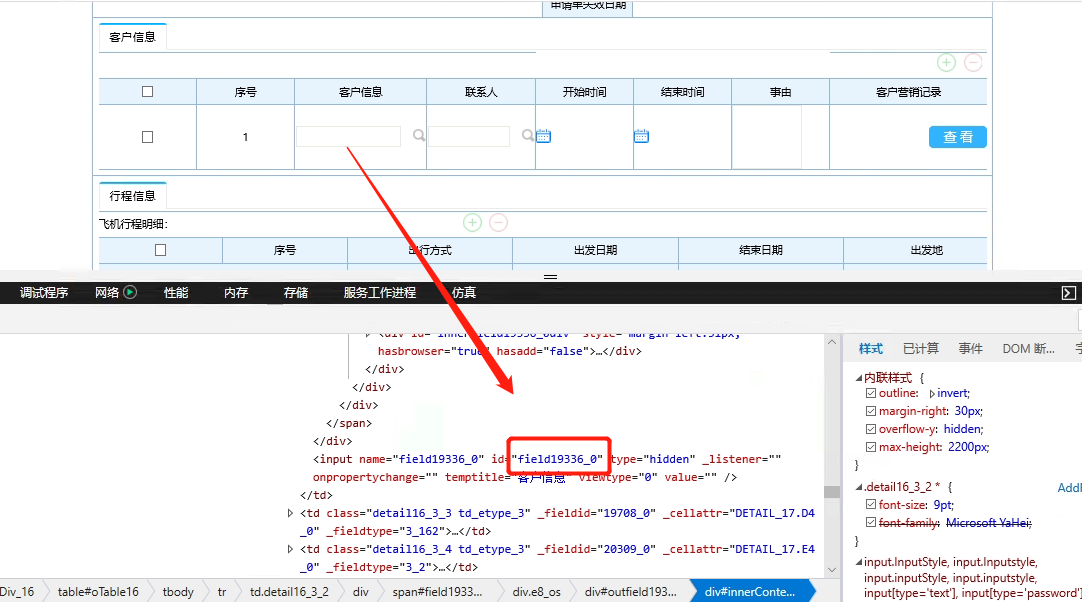The height and width of the screenshot is (602, 1082).
Task: Tick the header checkbox in 客户信息 table
Action: tap(147, 91)
